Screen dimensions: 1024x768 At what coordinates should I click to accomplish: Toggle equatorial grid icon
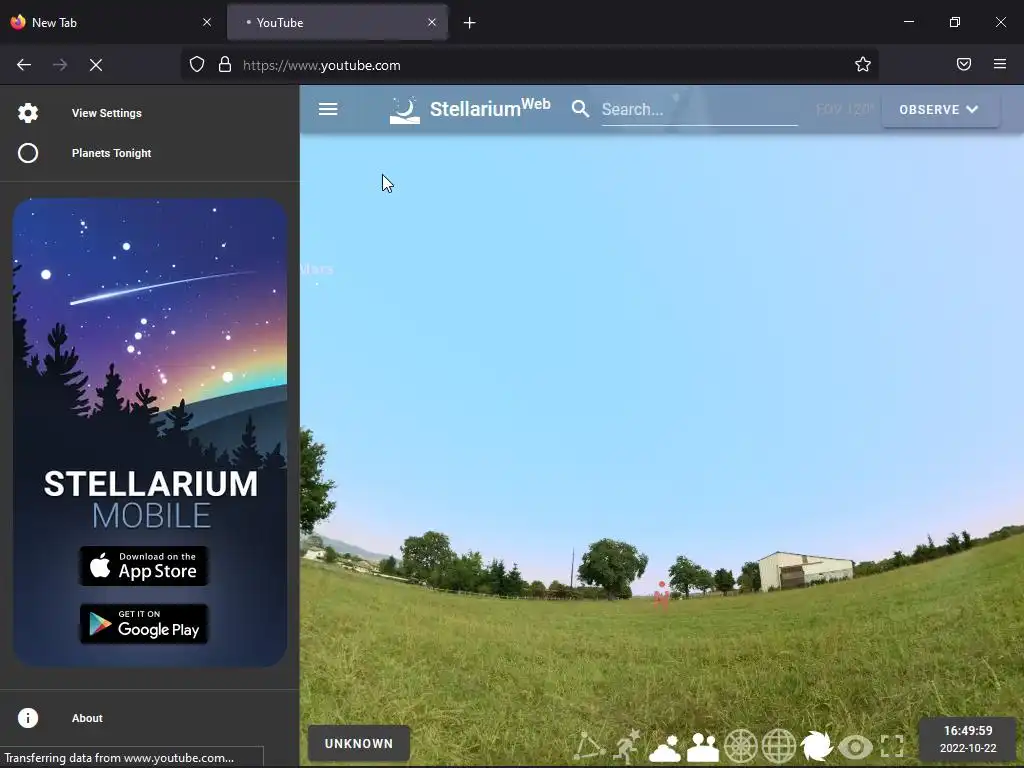pyautogui.click(x=779, y=746)
